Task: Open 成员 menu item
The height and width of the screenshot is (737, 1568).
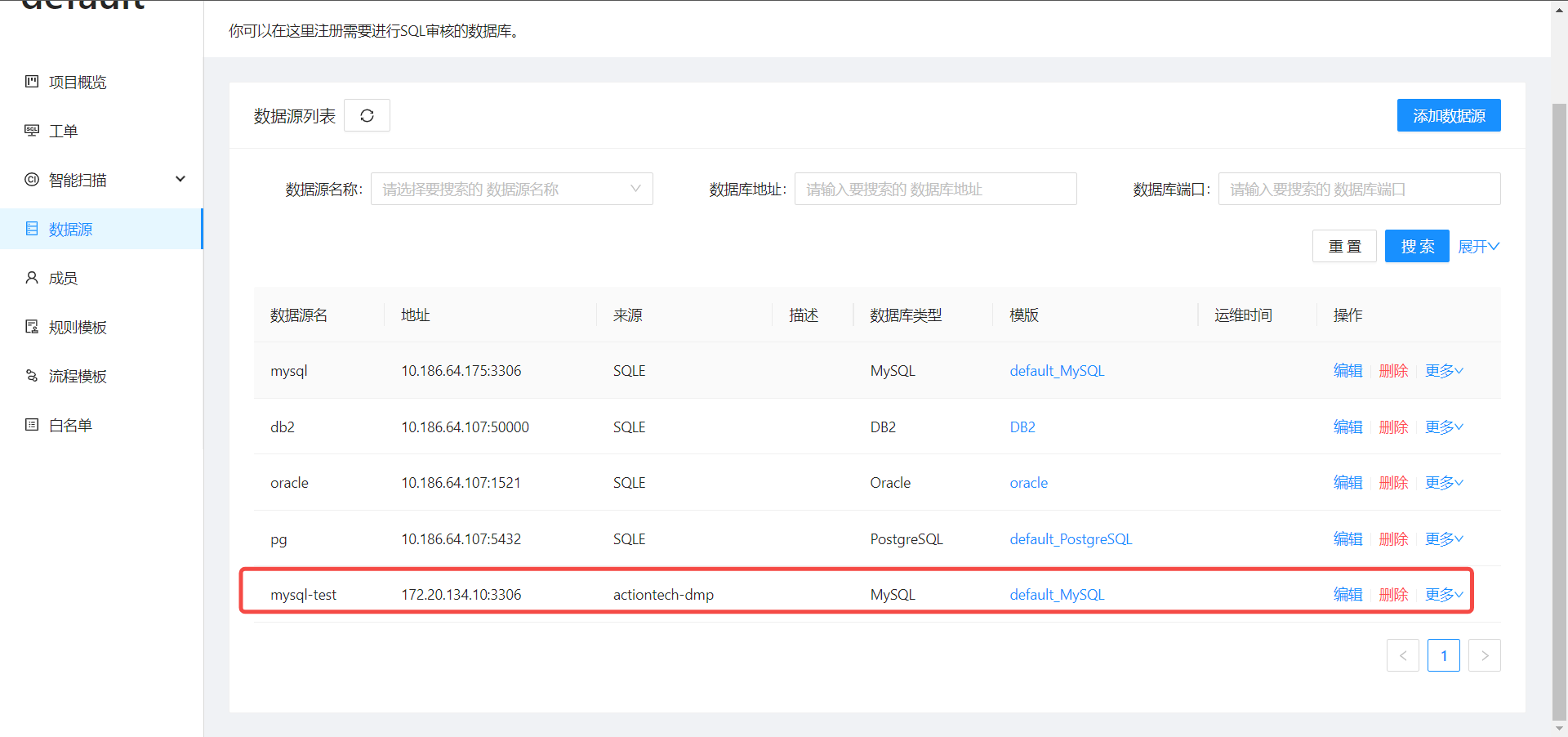Action: (x=101, y=278)
